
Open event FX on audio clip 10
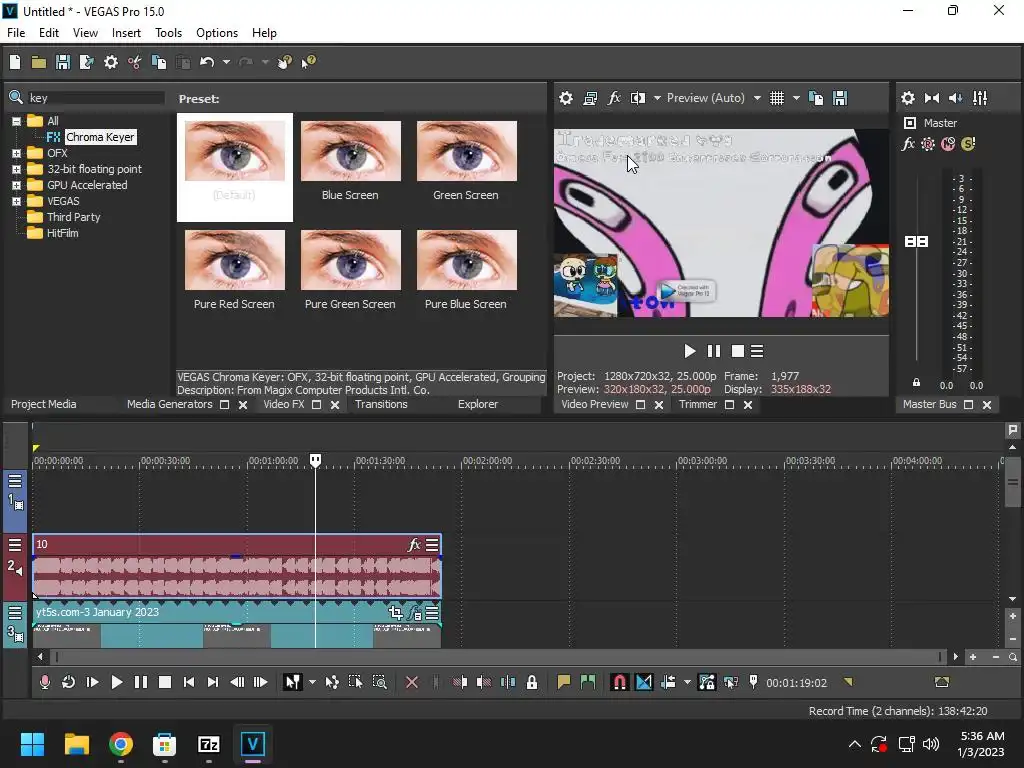click(x=413, y=545)
